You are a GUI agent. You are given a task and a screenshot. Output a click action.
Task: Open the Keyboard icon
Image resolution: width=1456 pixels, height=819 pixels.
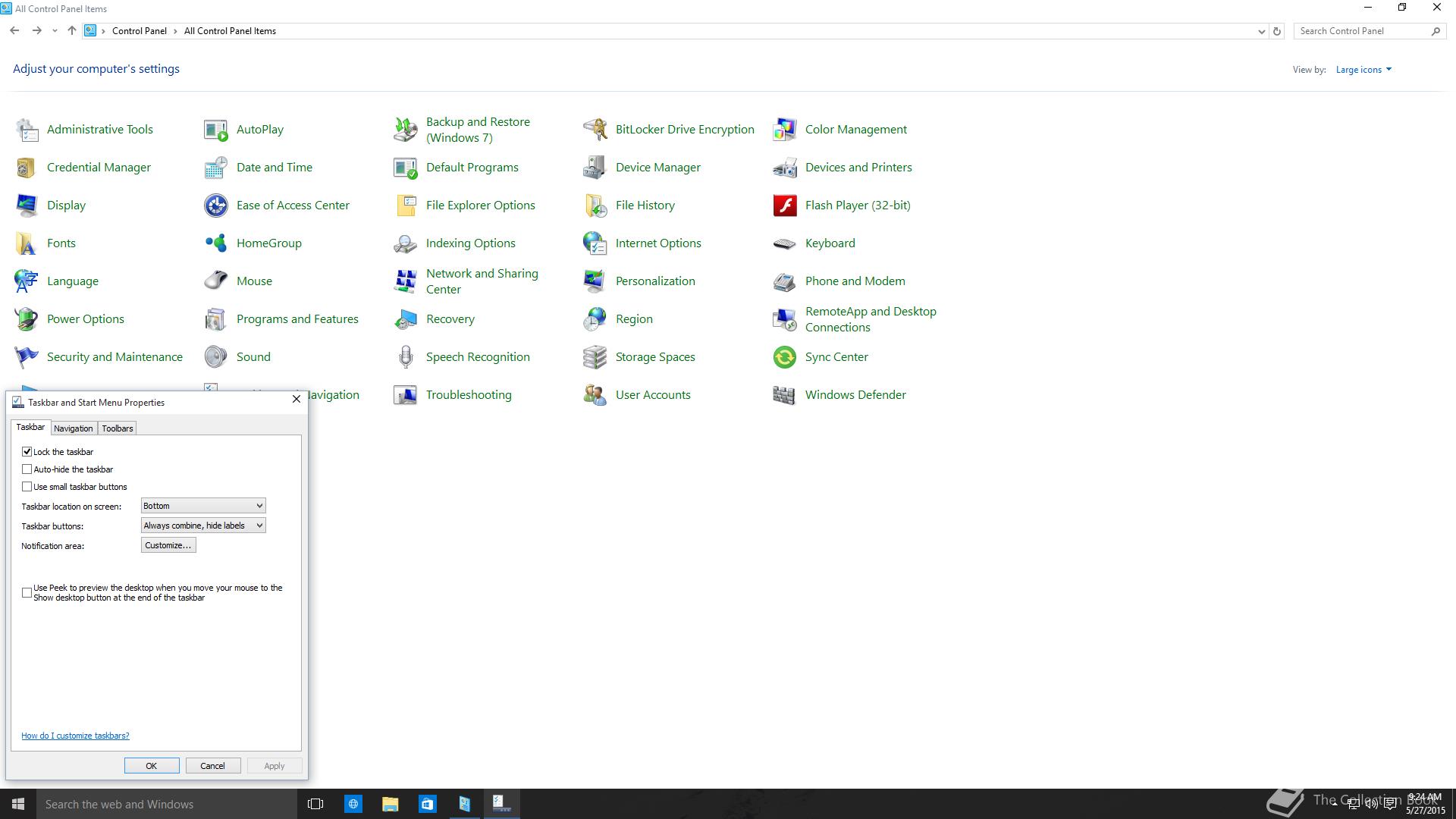pos(785,243)
